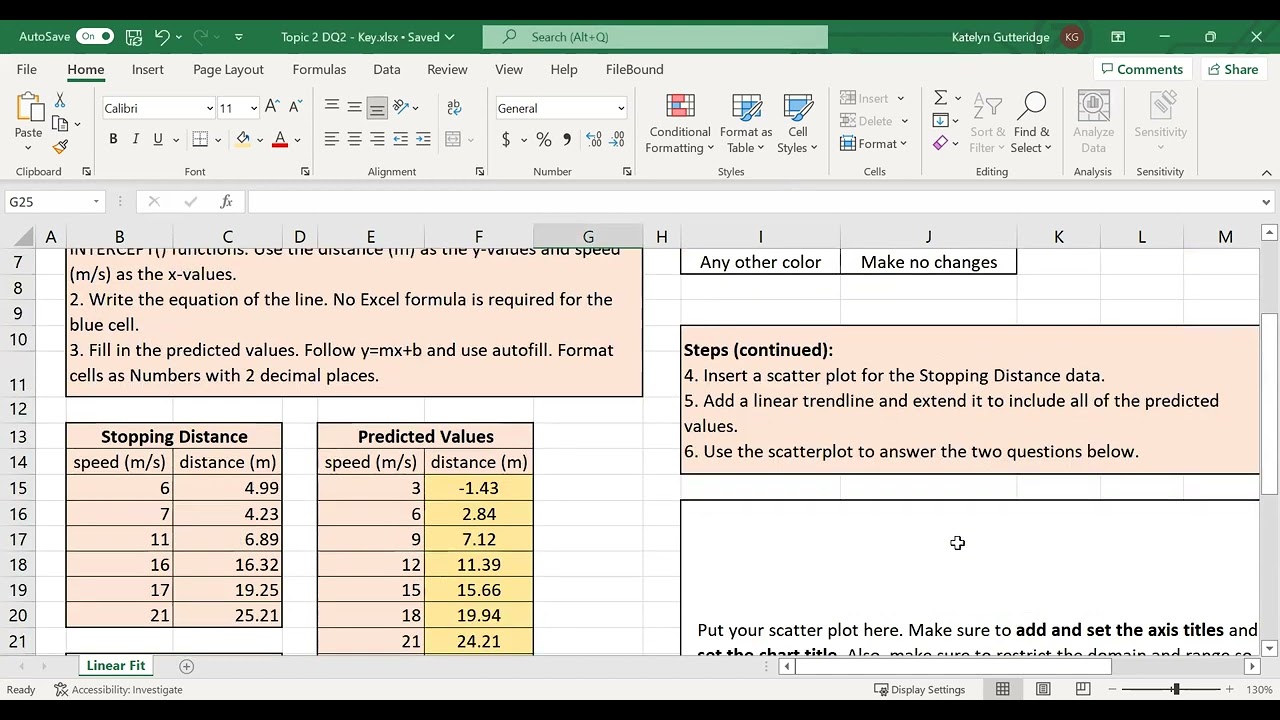Toggle bold formatting
This screenshot has width=1280, height=720.
(113, 140)
